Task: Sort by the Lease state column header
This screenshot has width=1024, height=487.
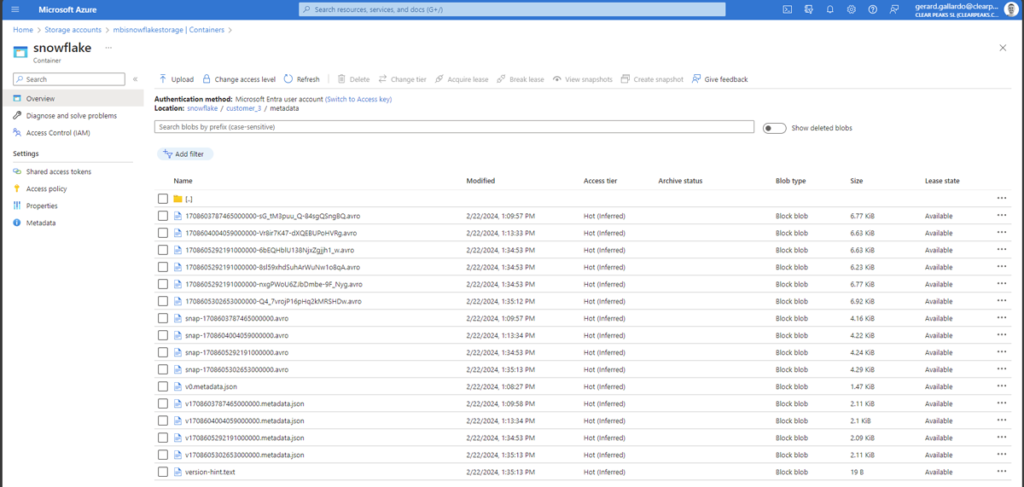Action: (x=942, y=181)
